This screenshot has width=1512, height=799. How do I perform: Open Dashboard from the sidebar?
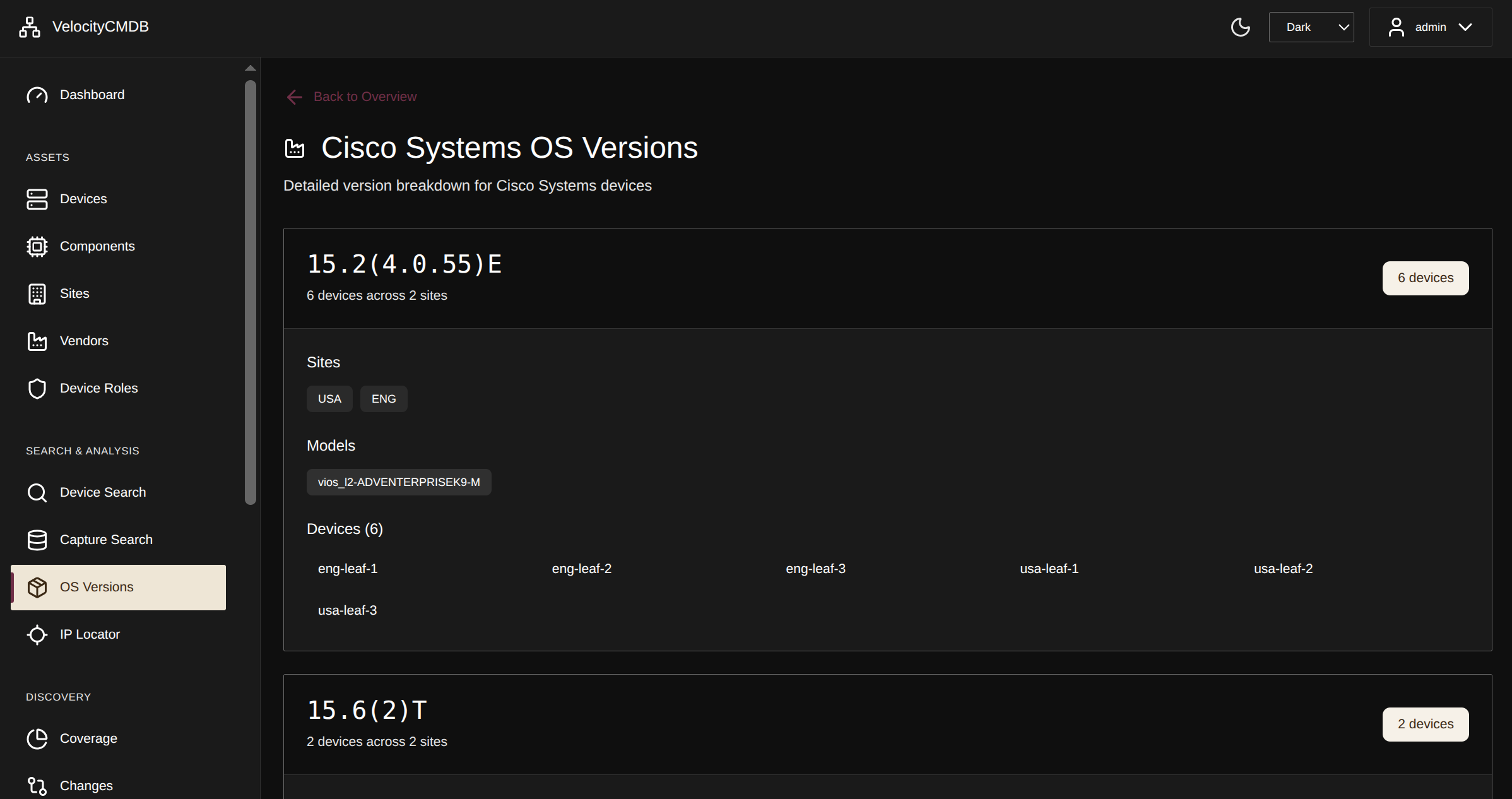(x=119, y=95)
